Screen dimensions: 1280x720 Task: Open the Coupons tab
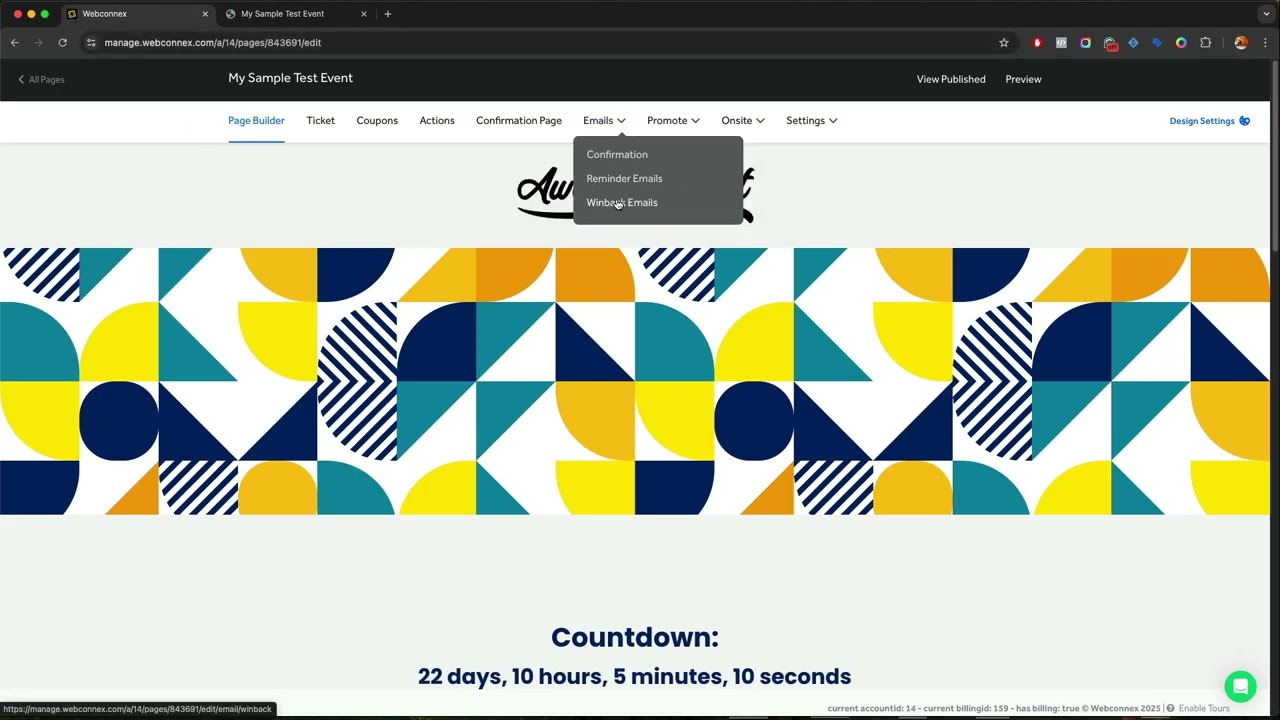point(377,121)
